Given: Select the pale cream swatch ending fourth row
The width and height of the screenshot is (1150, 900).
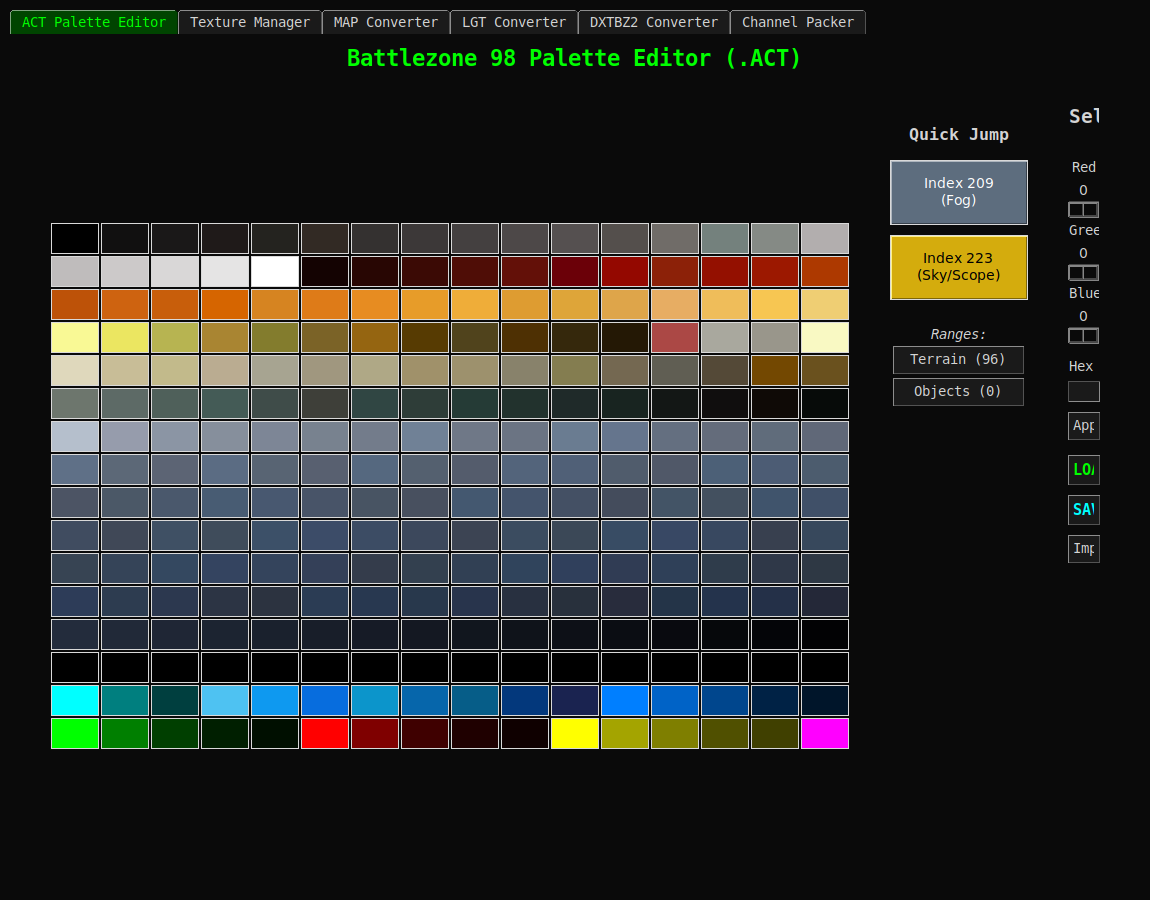Looking at the screenshot, I should [x=825, y=337].
